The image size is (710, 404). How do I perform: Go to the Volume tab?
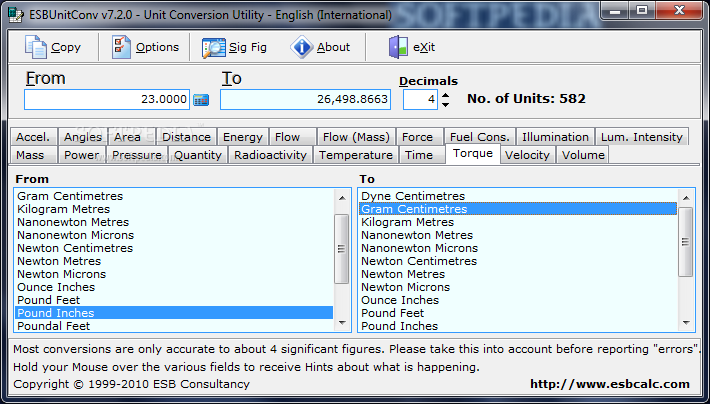tap(583, 155)
